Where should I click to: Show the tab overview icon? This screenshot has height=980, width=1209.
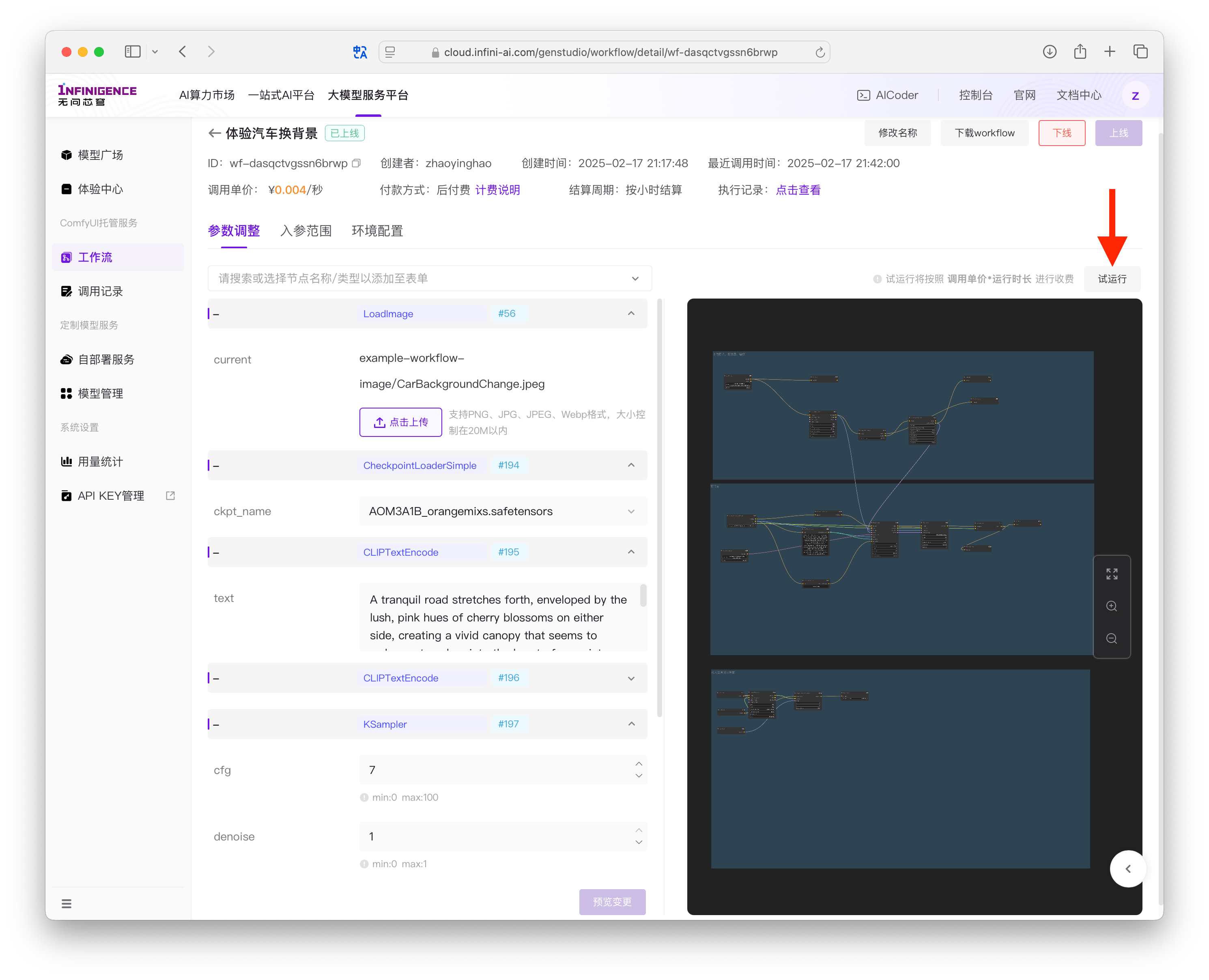1140,52
